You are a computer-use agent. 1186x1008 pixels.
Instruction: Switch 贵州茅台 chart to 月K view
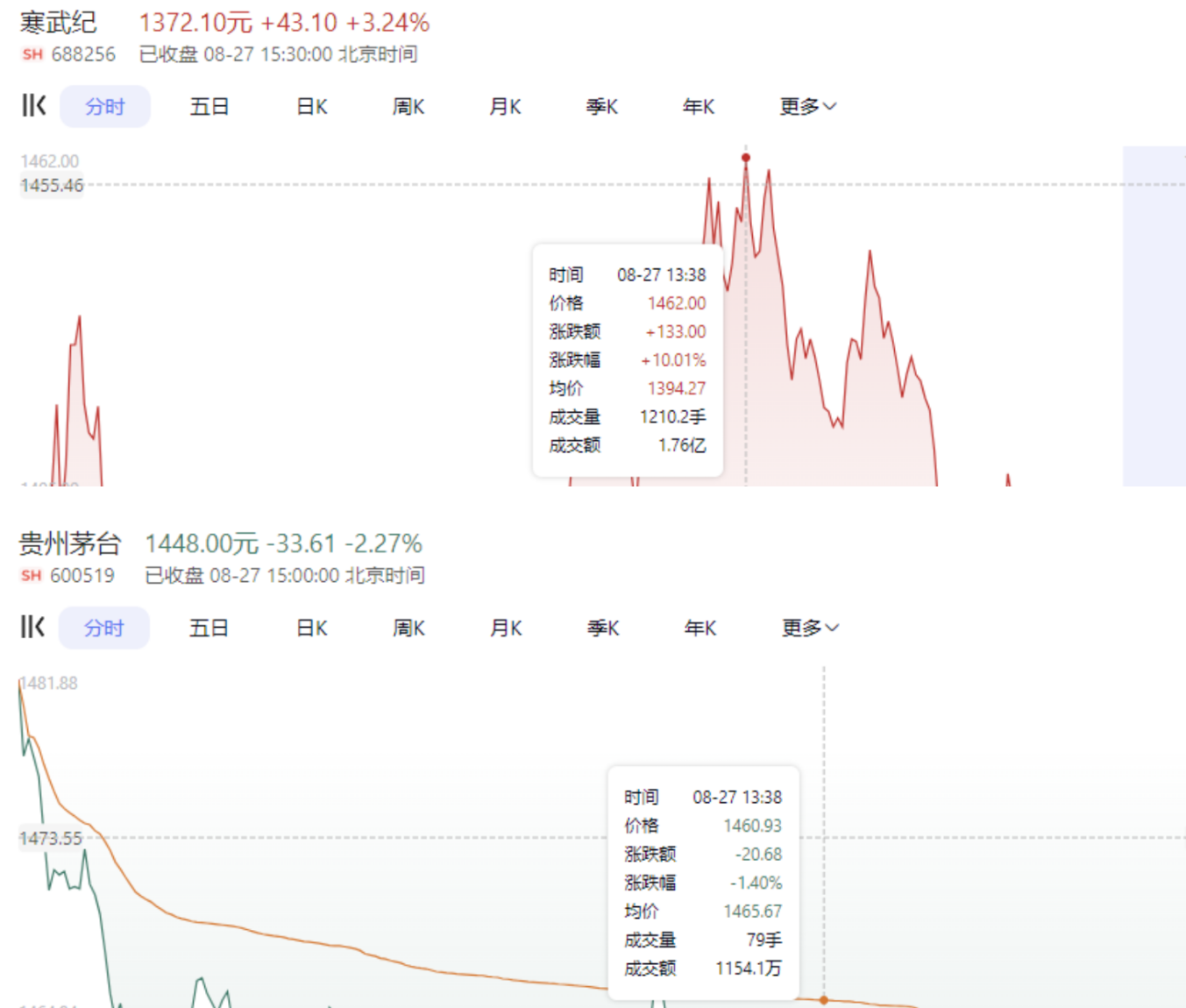(x=506, y=628)
